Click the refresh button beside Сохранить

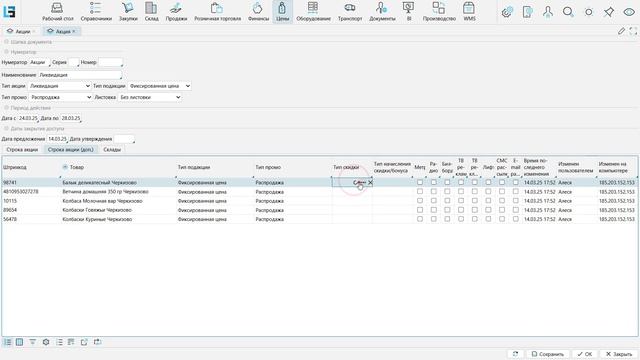point(516,354)
